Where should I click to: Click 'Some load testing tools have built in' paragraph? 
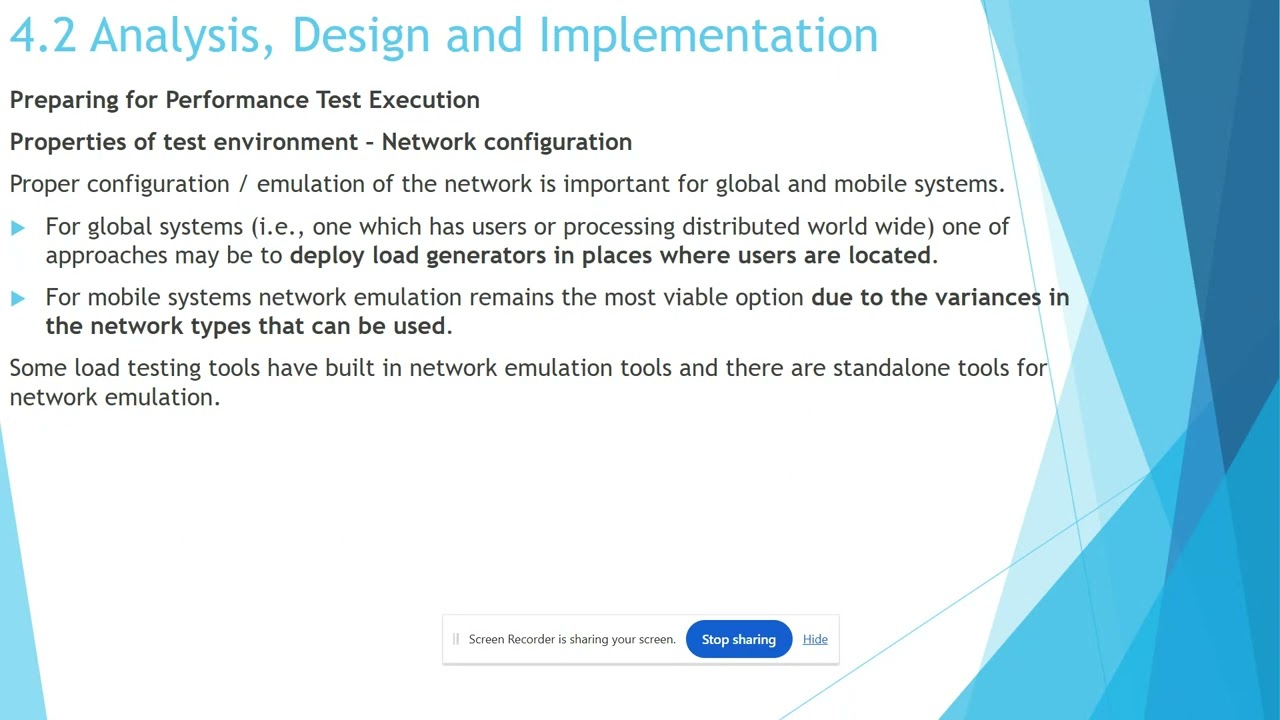click(528, 382)
